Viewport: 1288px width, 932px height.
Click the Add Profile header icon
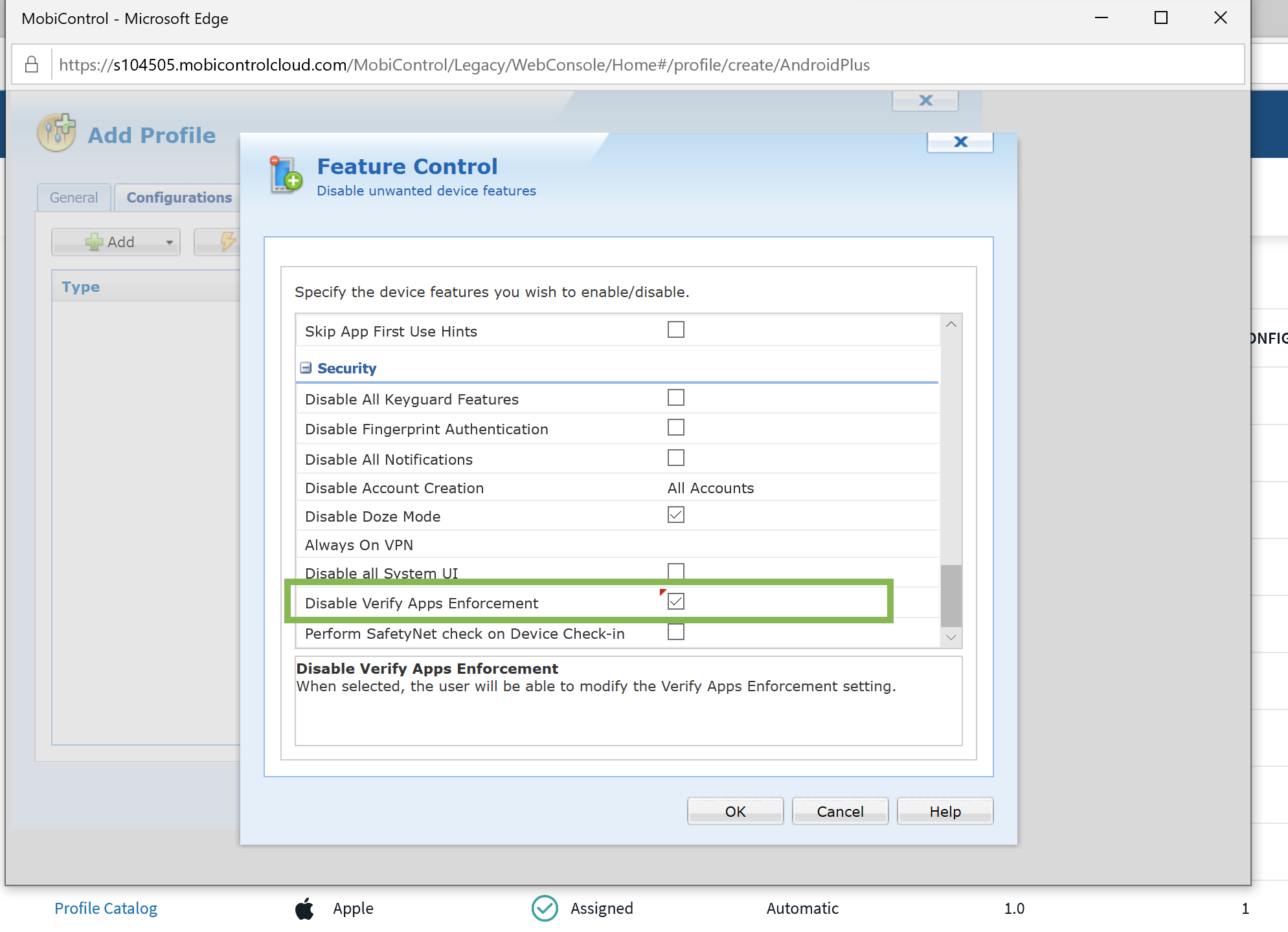[56, 133]
